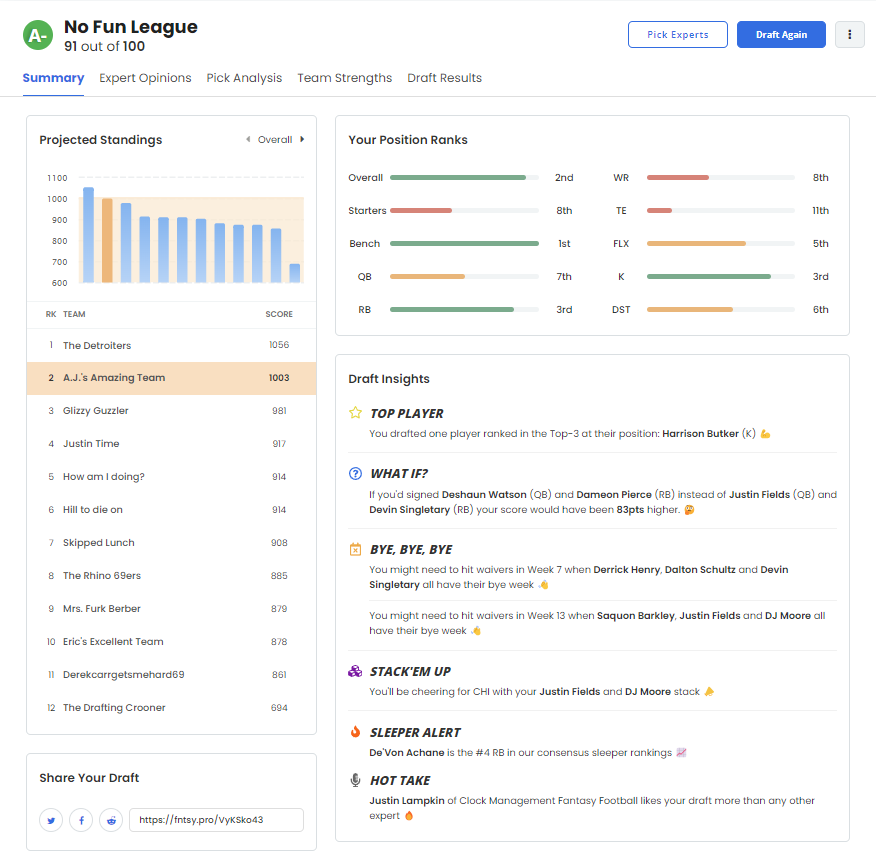Click the Pick Experts button
Screen dimensions: 876x861
coord(677,34)
